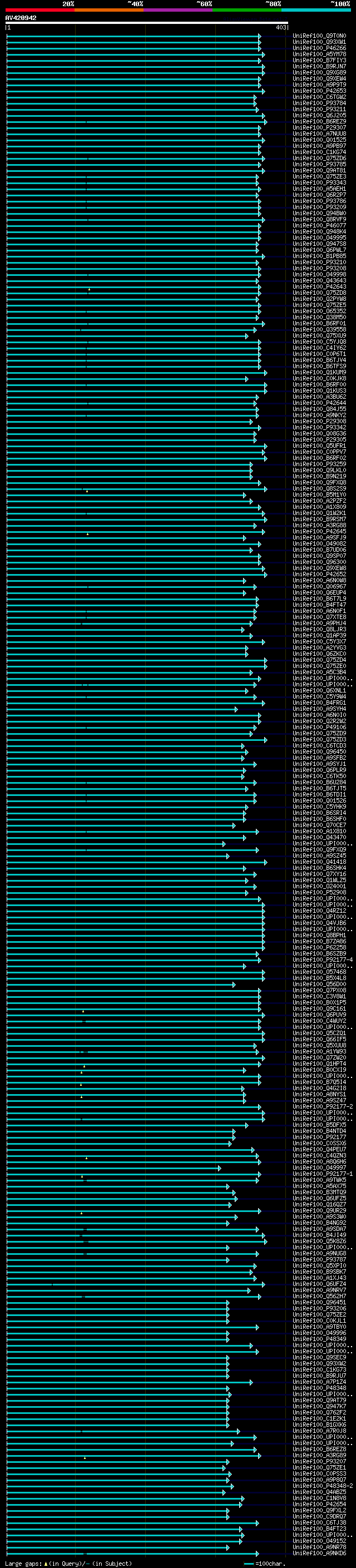Screen dimensions: 356x1568
Task: Pick the UniRef100_B4NTD4 entry
Action: tap(319, 1131)
